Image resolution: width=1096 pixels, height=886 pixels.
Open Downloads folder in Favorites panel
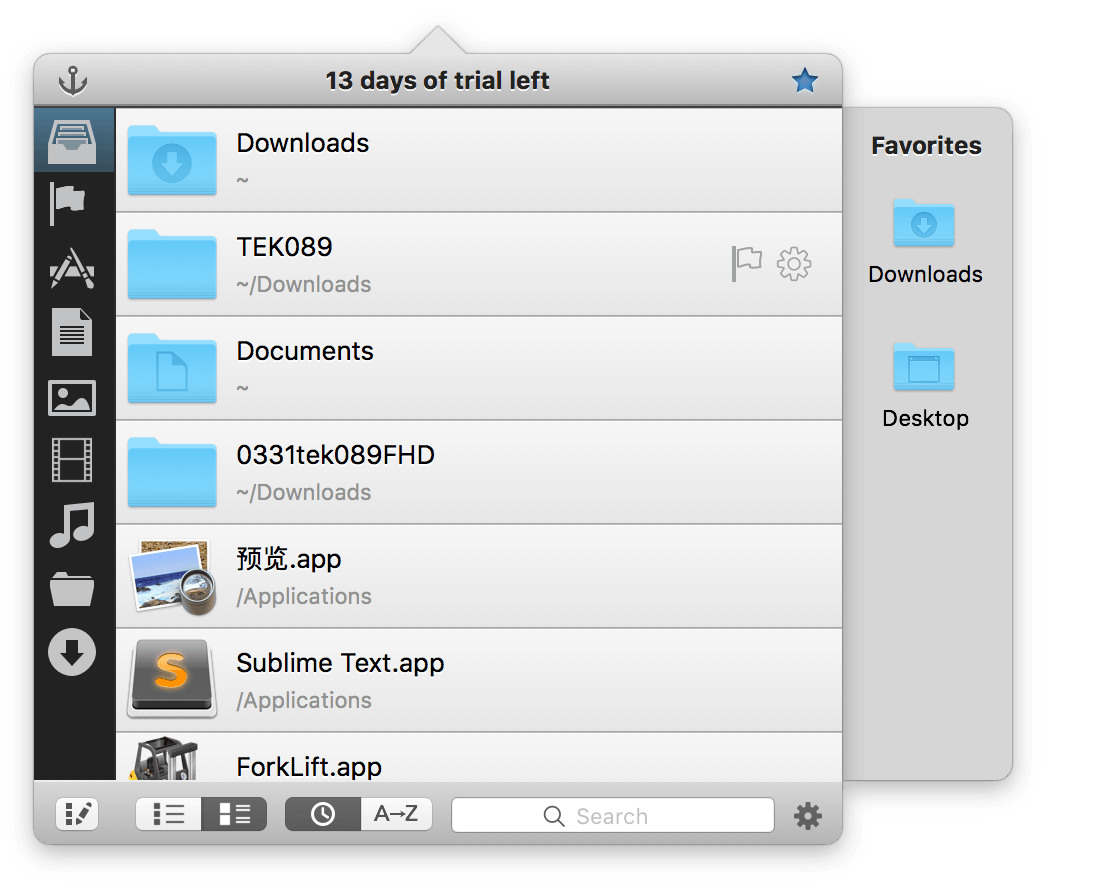pyautogui.click(x=925, y=242)
